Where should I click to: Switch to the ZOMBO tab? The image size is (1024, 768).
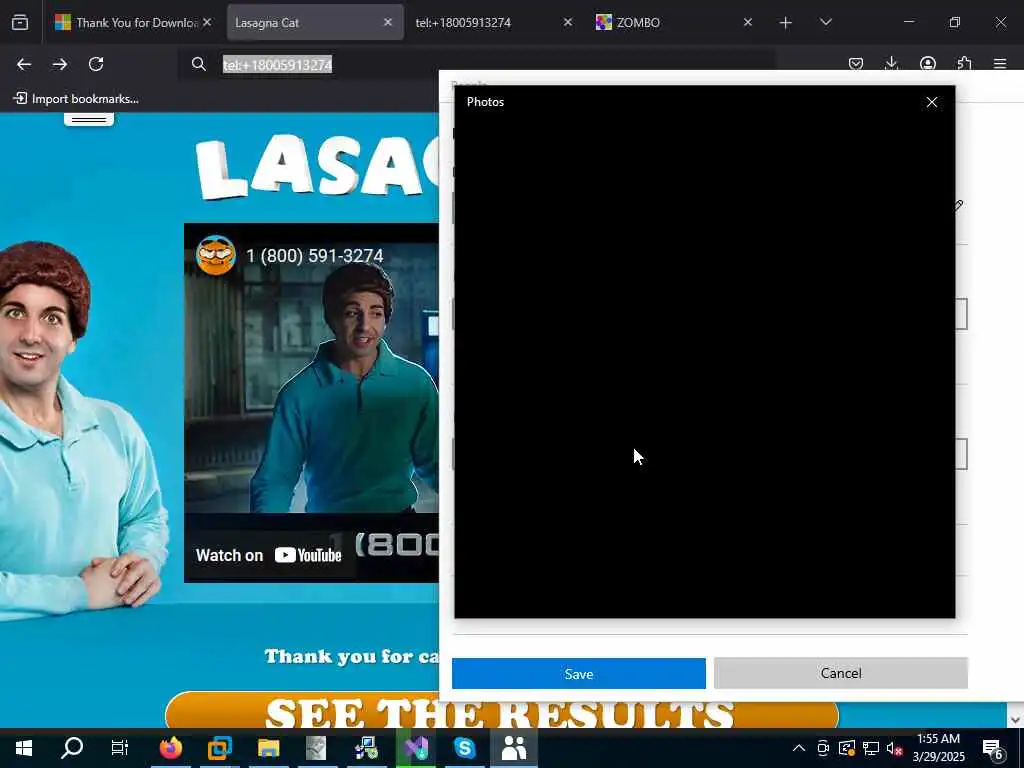click(x=673, y=22)
